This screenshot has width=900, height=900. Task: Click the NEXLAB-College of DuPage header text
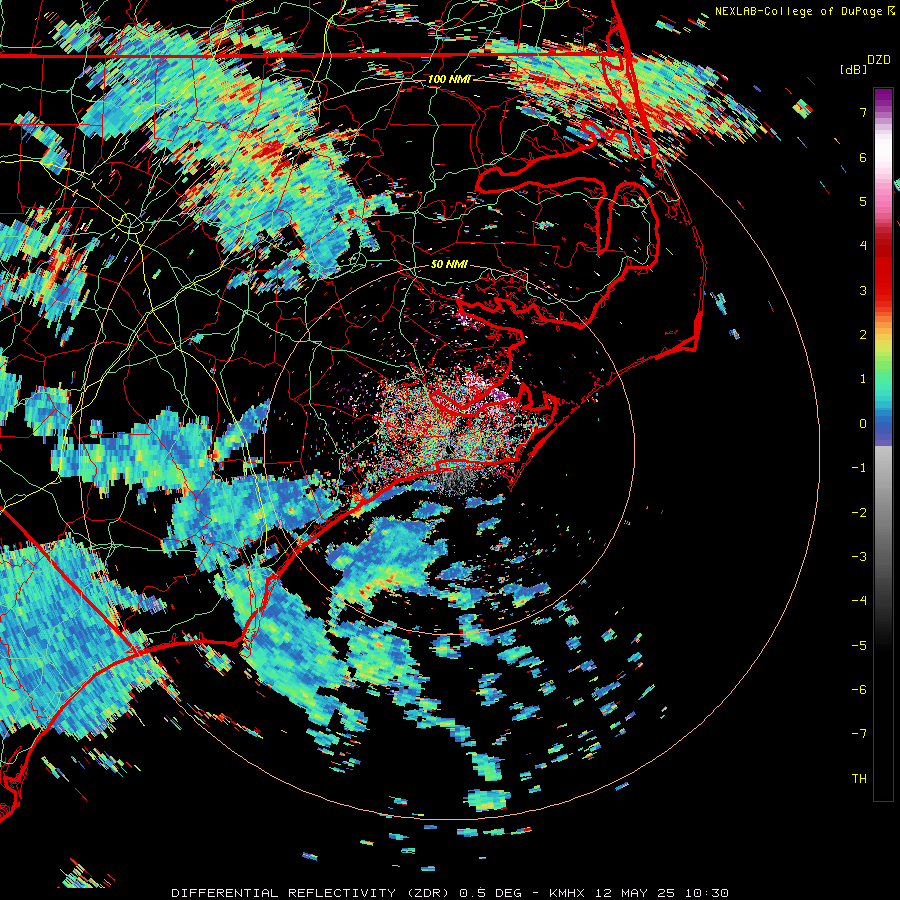pos(798,11)
